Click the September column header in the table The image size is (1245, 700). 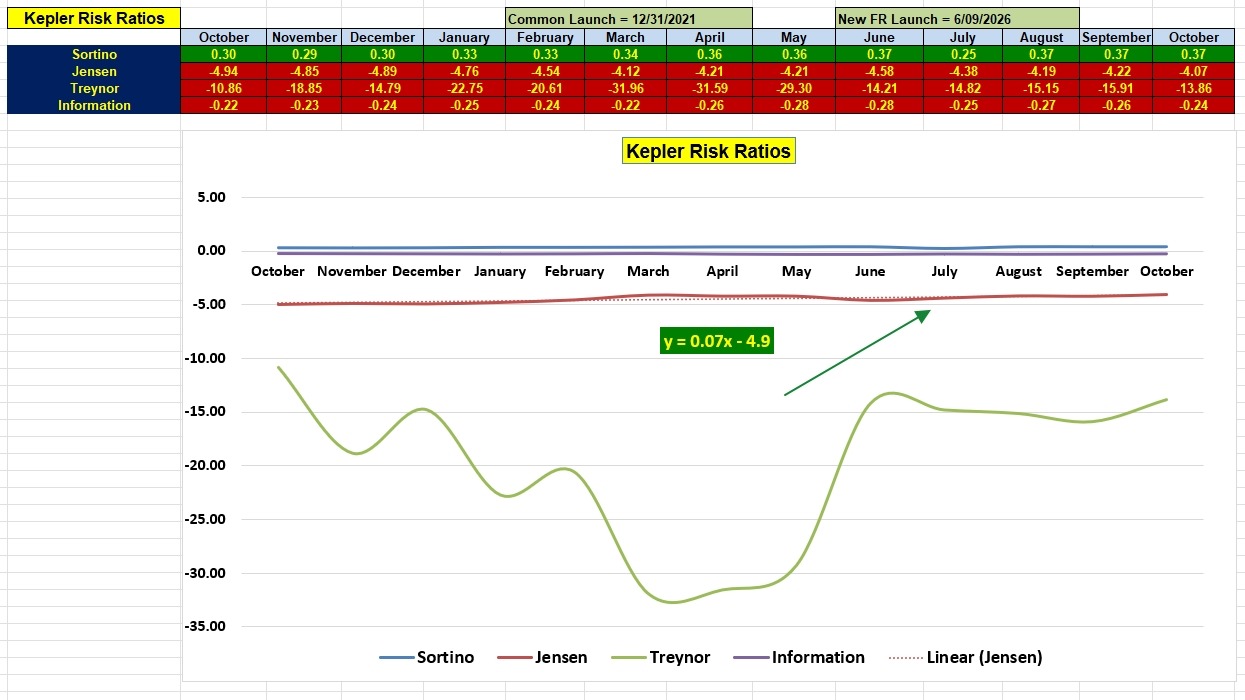point(1116,37)
